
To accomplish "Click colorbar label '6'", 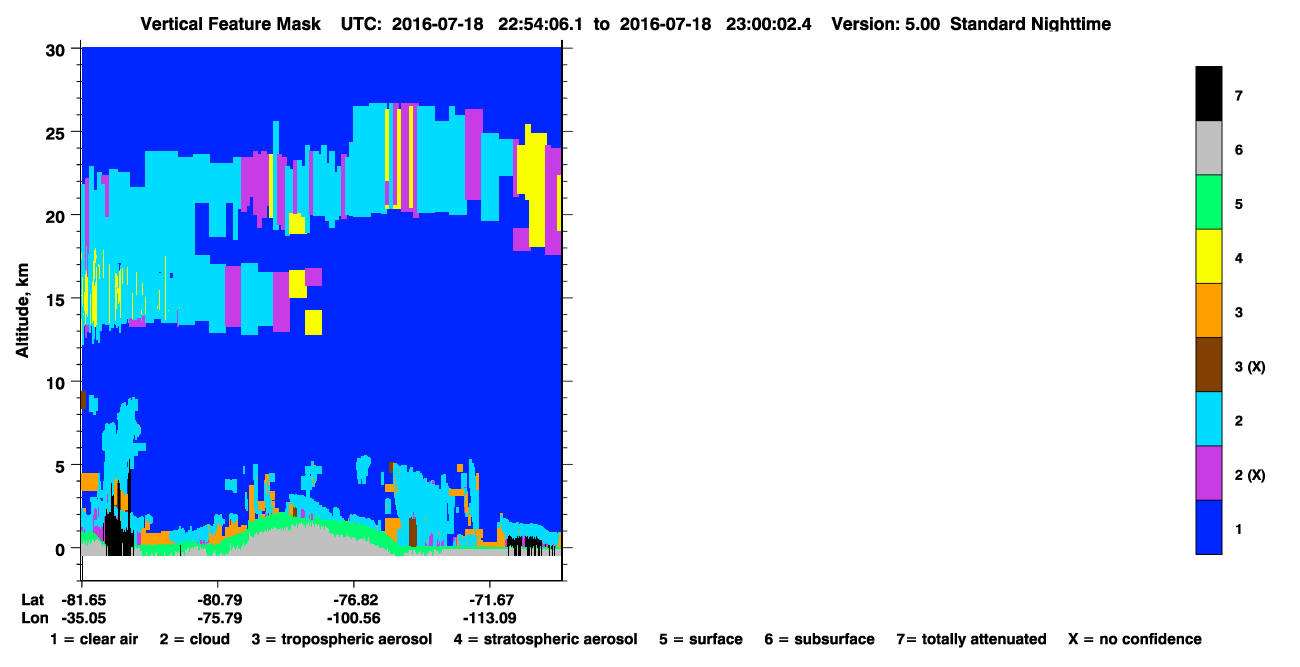I will [1238, 151].
